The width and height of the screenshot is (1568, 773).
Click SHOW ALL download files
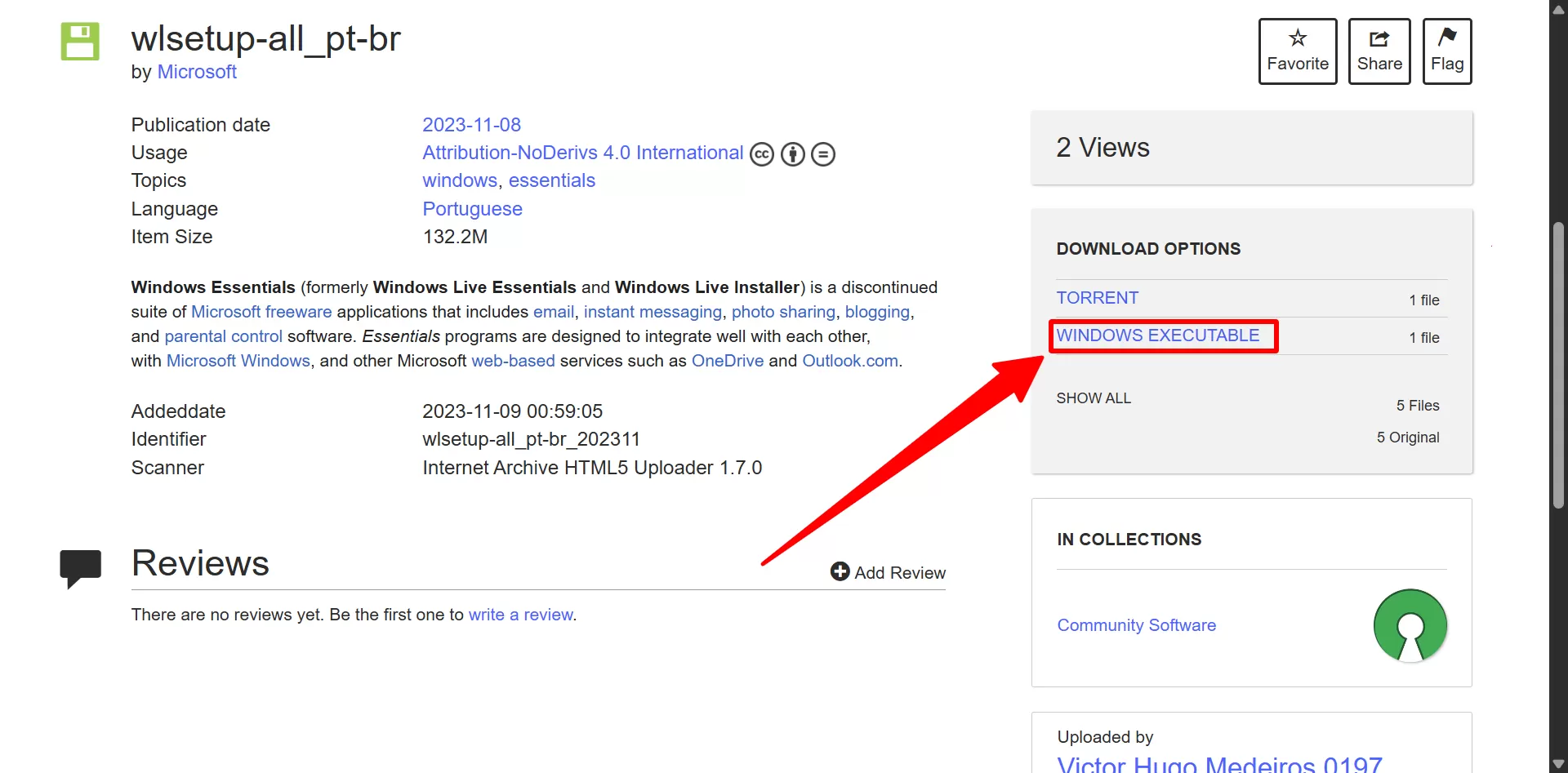(x=1094, y=398)
